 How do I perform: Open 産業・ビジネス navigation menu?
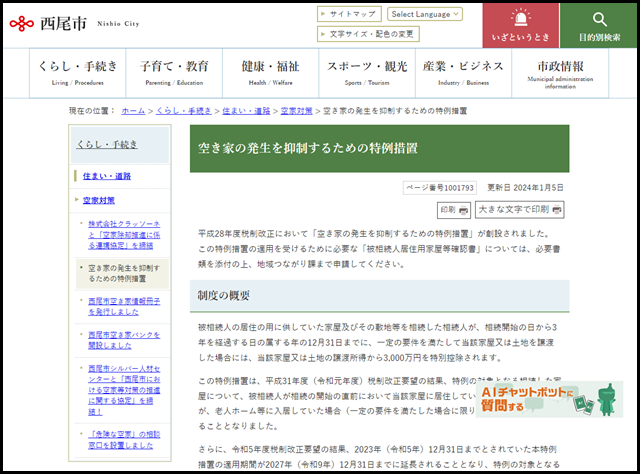click(463, 73)
